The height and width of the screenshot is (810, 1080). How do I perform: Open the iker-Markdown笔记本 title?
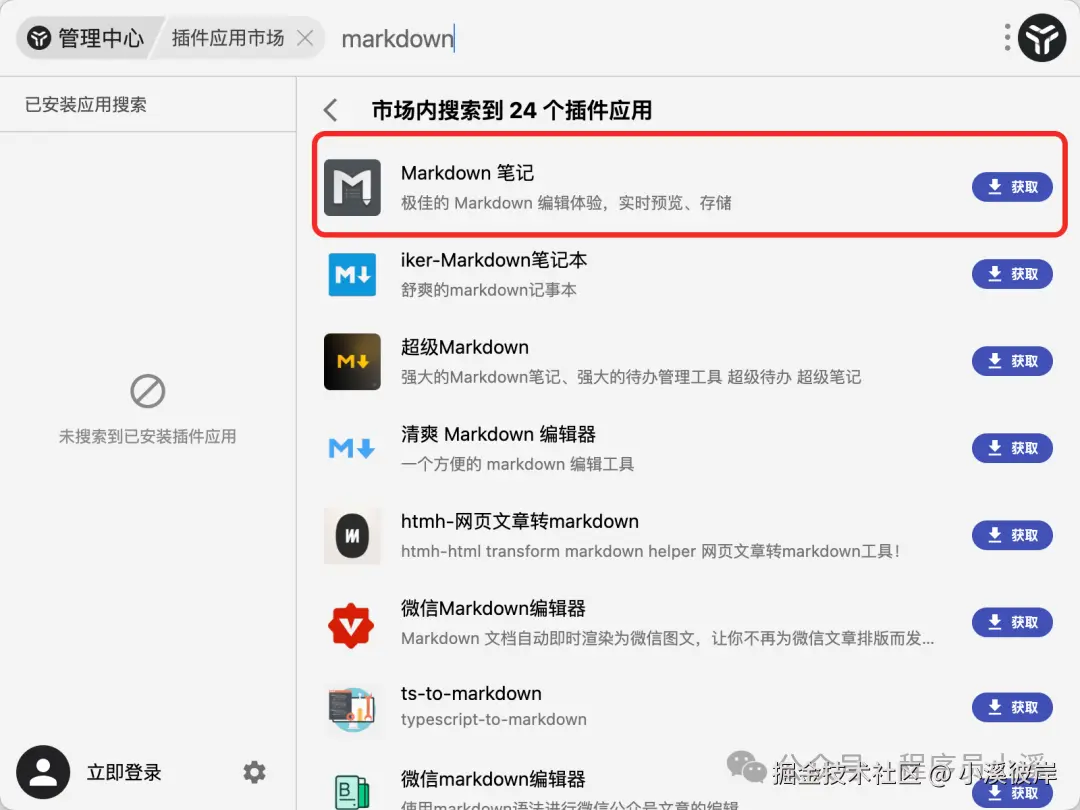tap(493, 260)
